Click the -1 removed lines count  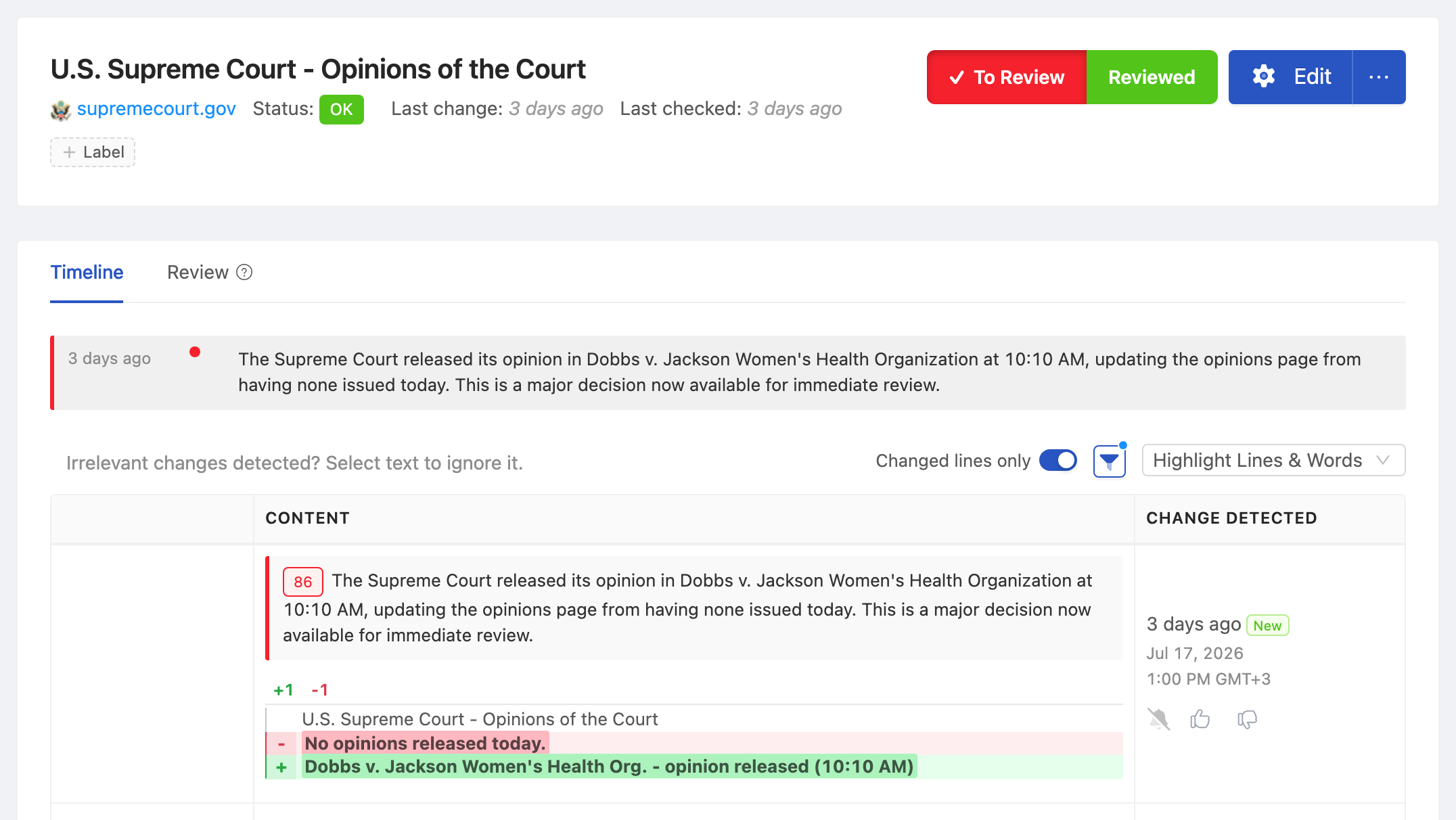(x=320, y=690)
